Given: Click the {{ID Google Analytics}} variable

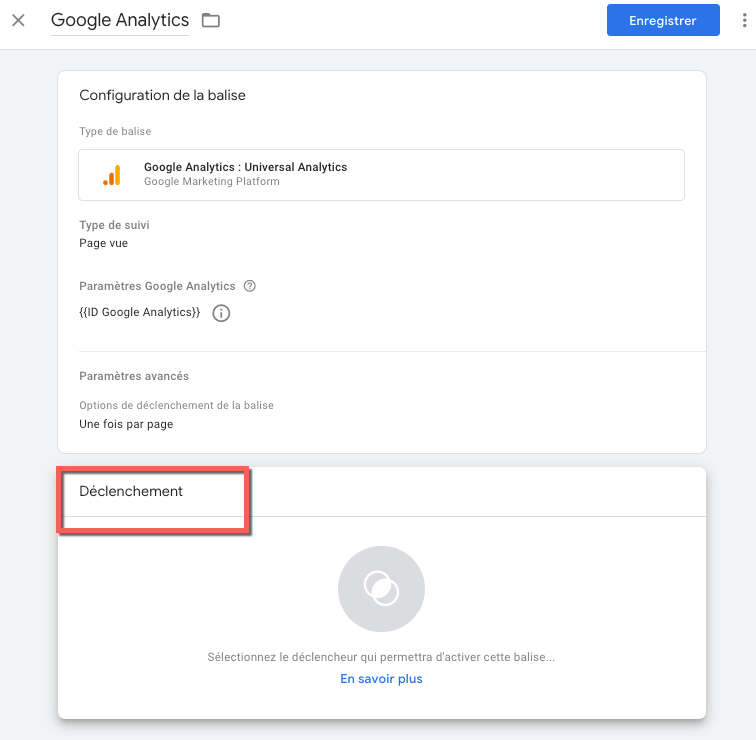Looking at the screenshot, I should (139, 313).
